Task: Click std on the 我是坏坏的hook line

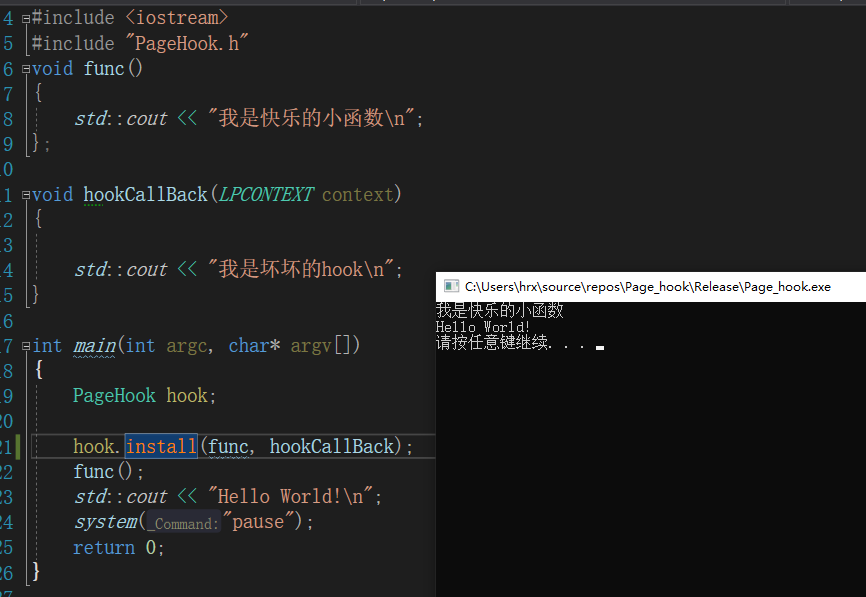Action: 91,270
